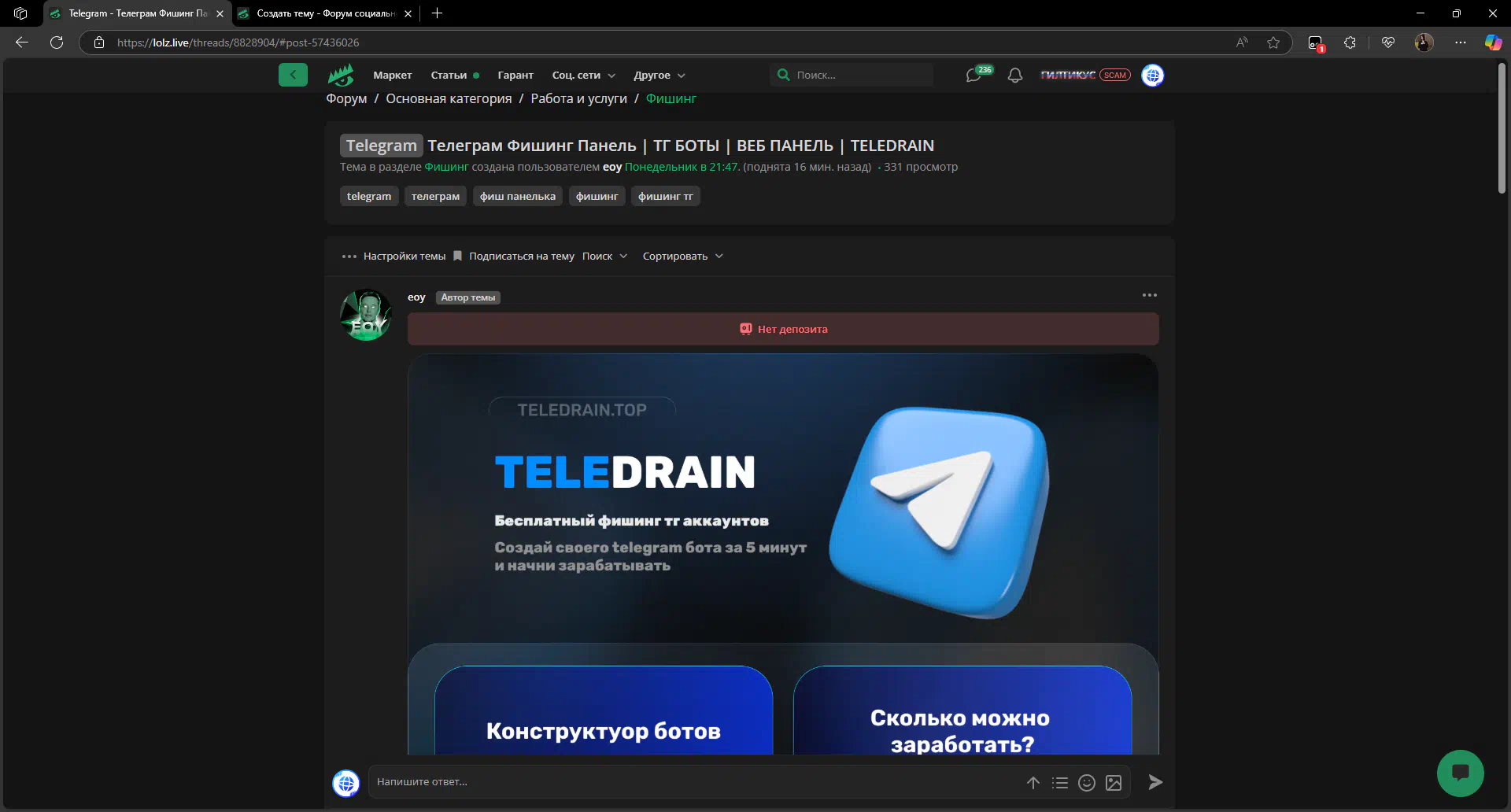The height and width of the screenshot is (812, 1511).
Task: Expand the Соц. сети dropdown
Action: tap(583, 76)
